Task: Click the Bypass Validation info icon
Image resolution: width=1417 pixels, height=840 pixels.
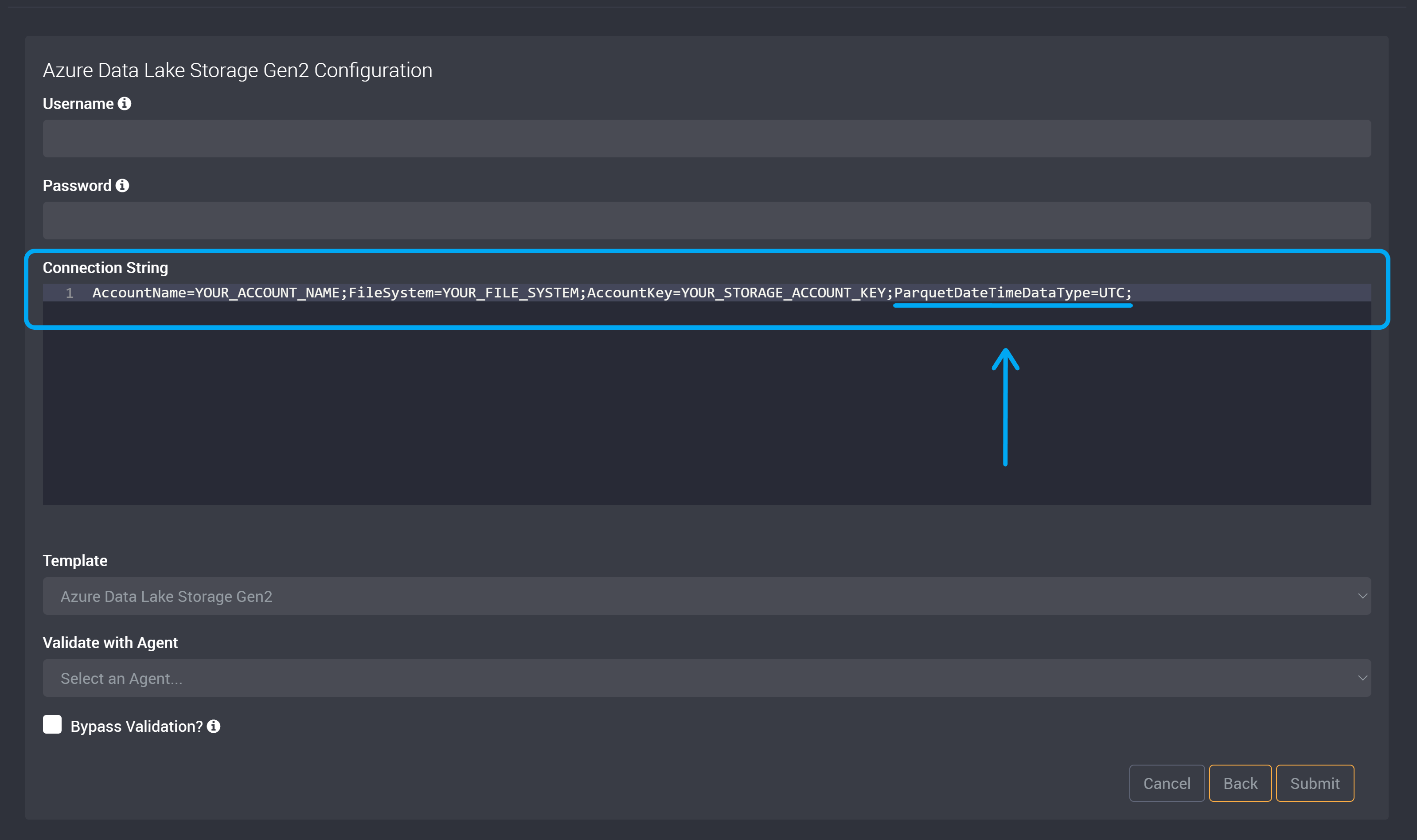Action: [x=213, y=726]
